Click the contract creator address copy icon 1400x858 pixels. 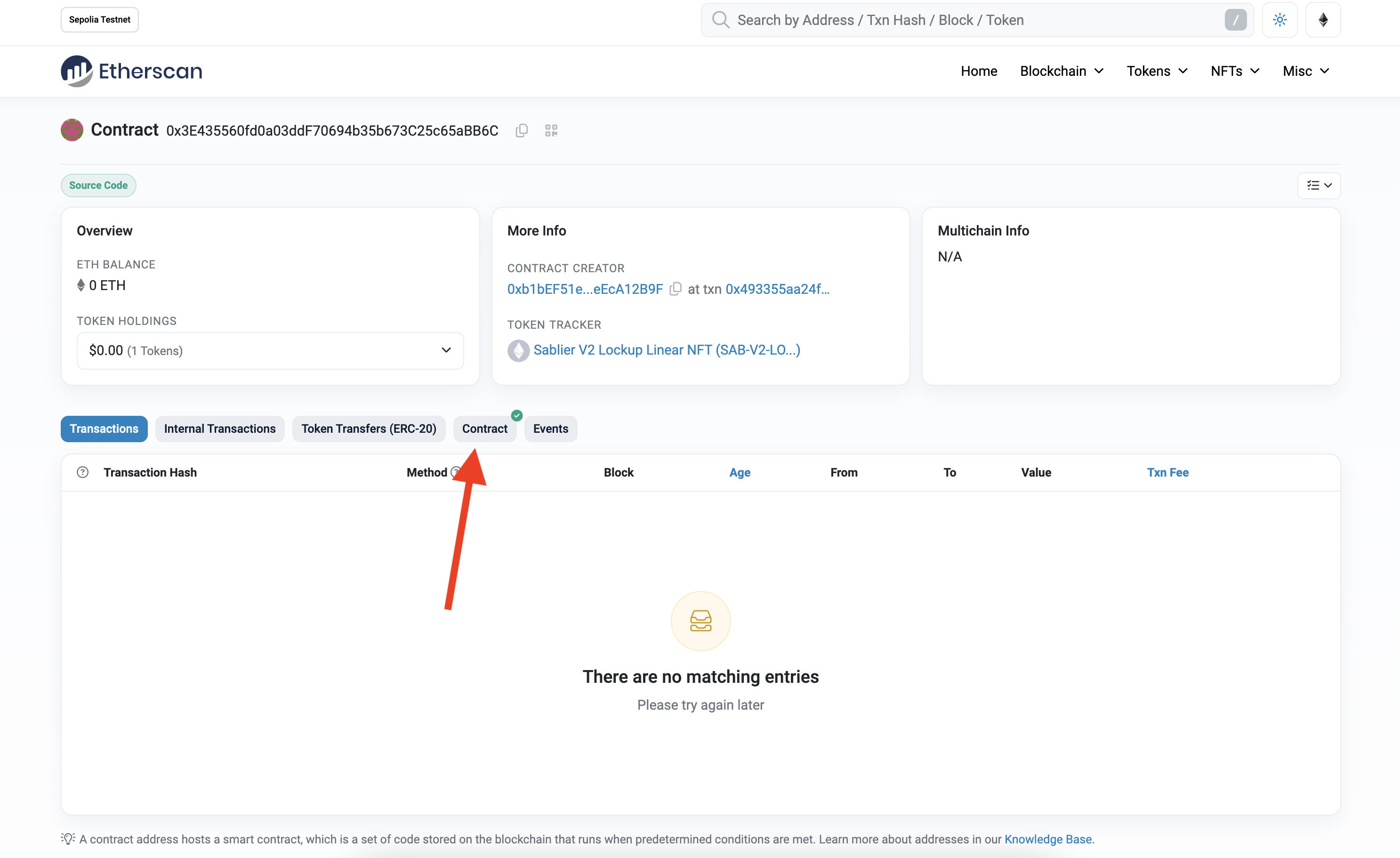[x=676, y=289]
